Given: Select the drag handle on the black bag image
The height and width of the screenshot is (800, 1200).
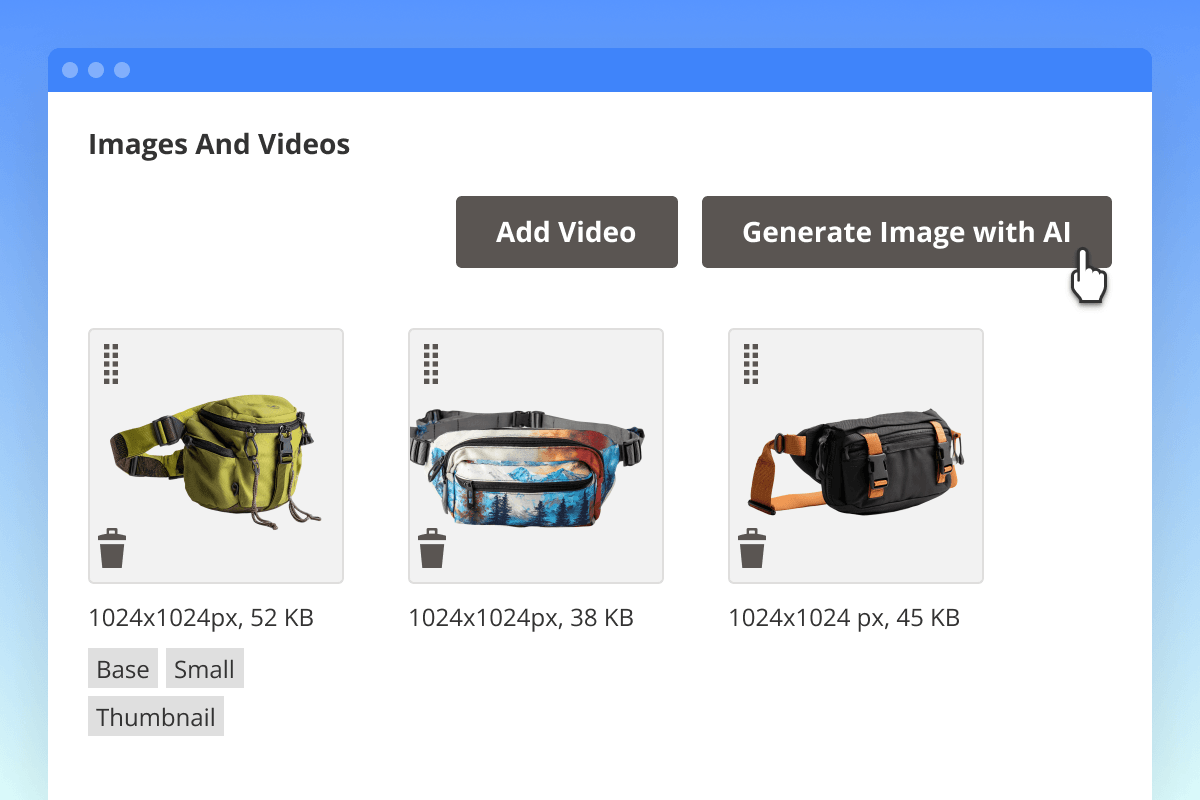Looking at the screenshot, I should click(751, 364).
